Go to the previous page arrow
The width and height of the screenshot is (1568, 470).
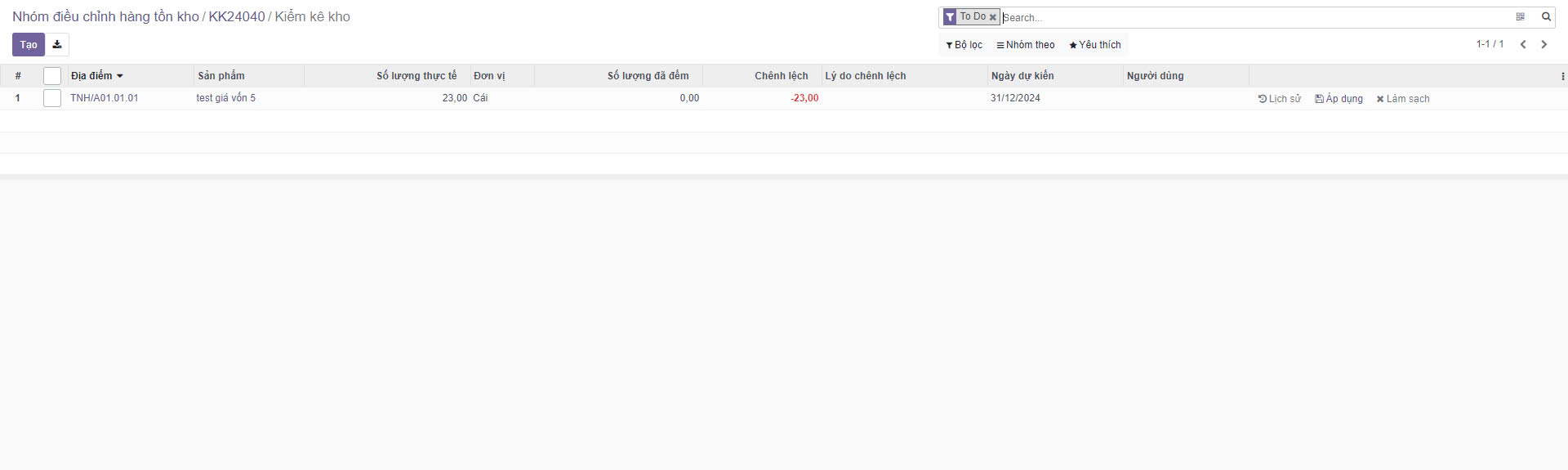click(x=1522, y=45)
